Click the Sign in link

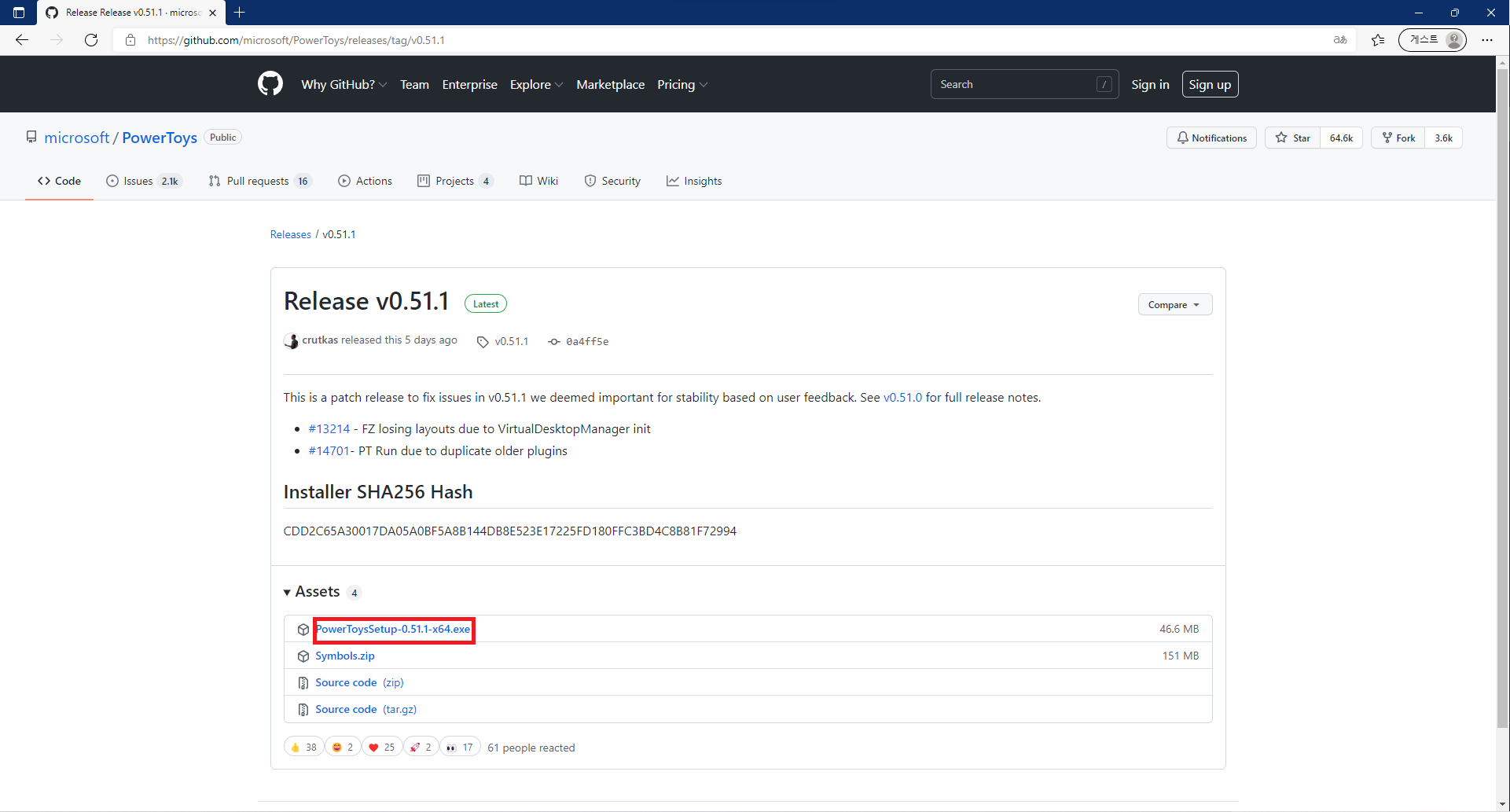point(1150,84)
